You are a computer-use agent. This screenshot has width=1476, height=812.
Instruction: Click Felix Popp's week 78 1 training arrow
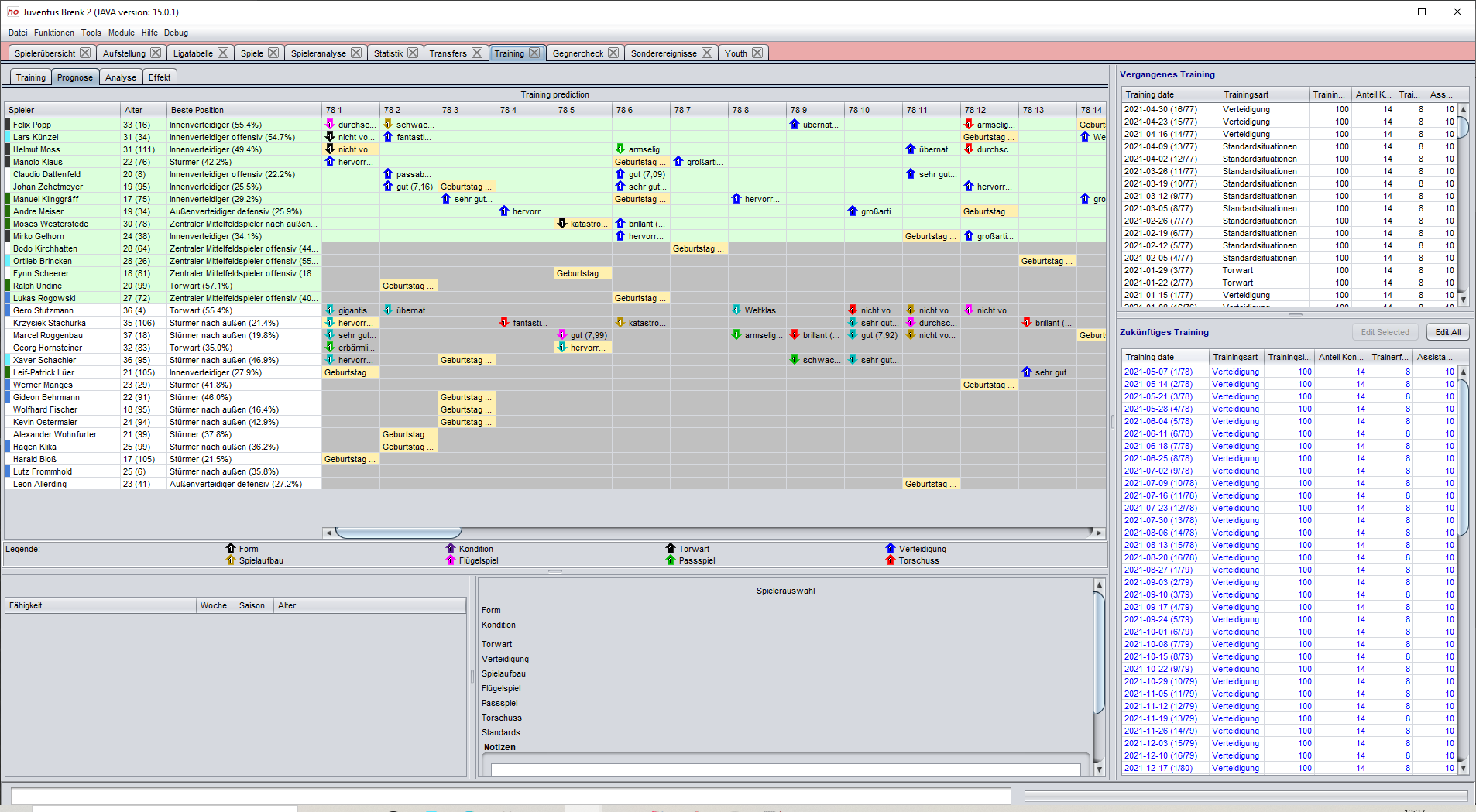pos(330,125)
